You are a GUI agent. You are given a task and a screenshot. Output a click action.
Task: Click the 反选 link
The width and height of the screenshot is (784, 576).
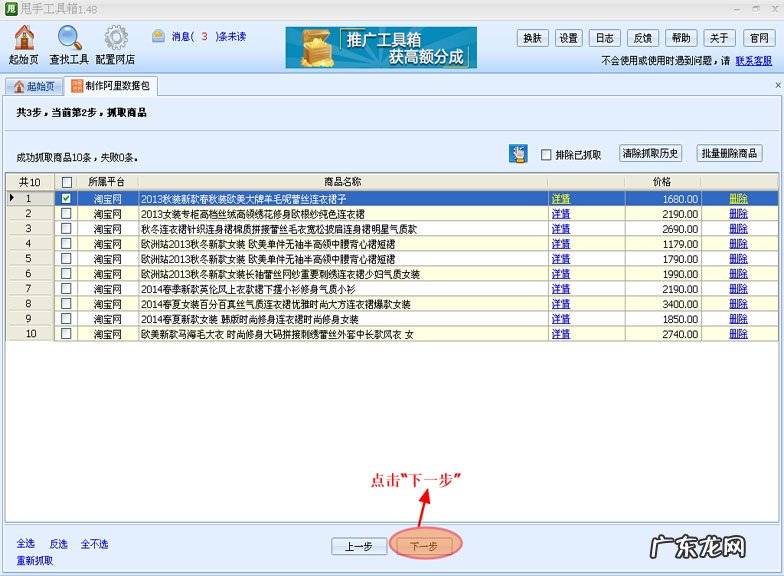[x=58, y=544]
